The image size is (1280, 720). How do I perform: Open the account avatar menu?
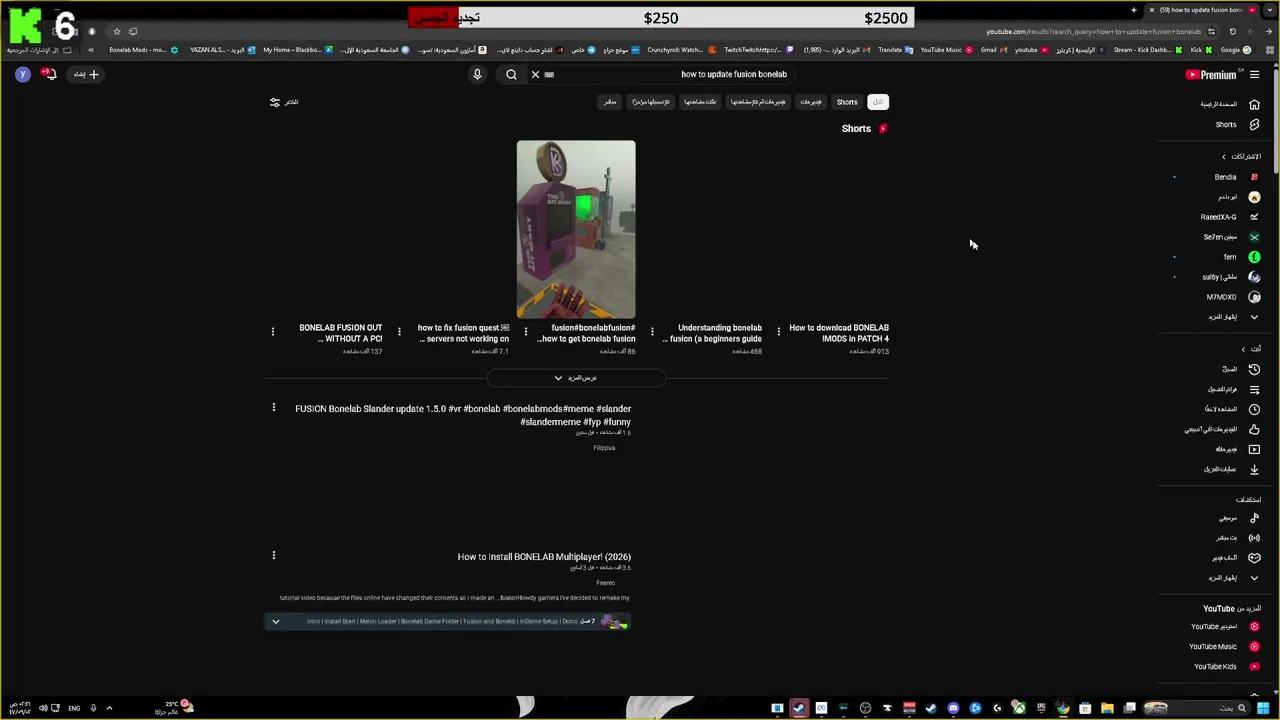[x=23, y=74]
